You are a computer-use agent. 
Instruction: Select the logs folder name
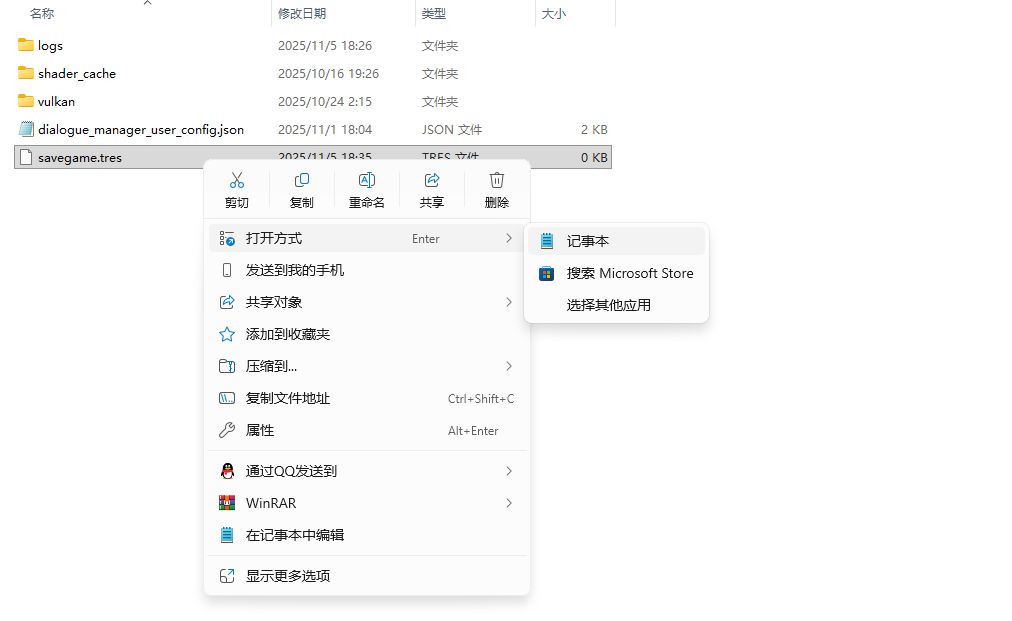(50, 46)
